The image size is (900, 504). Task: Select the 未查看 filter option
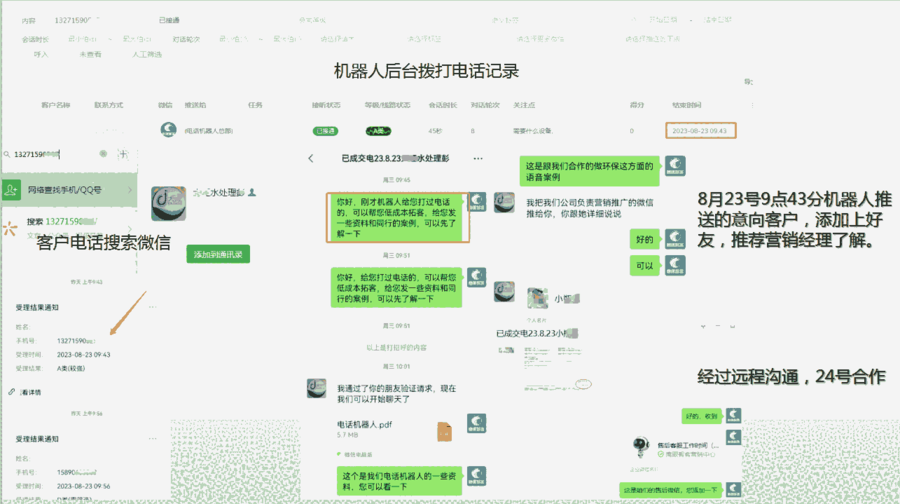pos(90,54)
